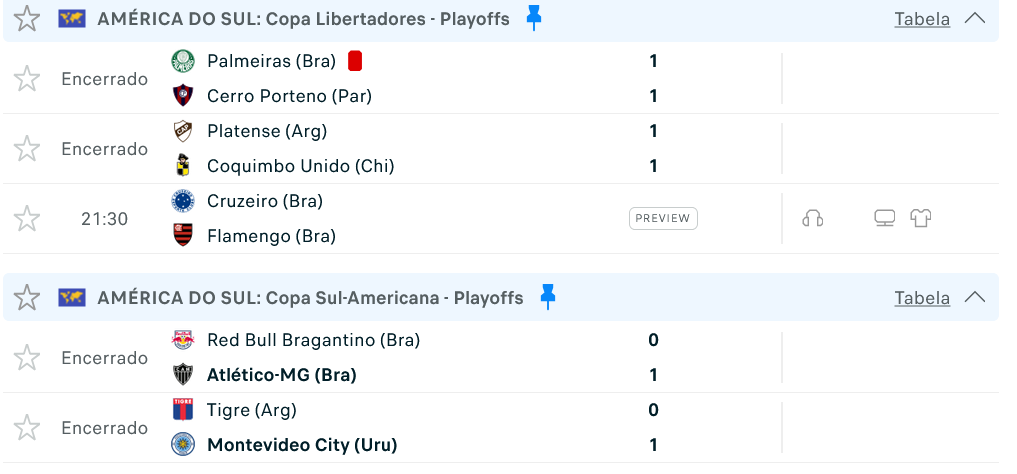Click Palmeiras team crest
Viewport: 1017px width, 474px height.
click(x=183, y=61)
